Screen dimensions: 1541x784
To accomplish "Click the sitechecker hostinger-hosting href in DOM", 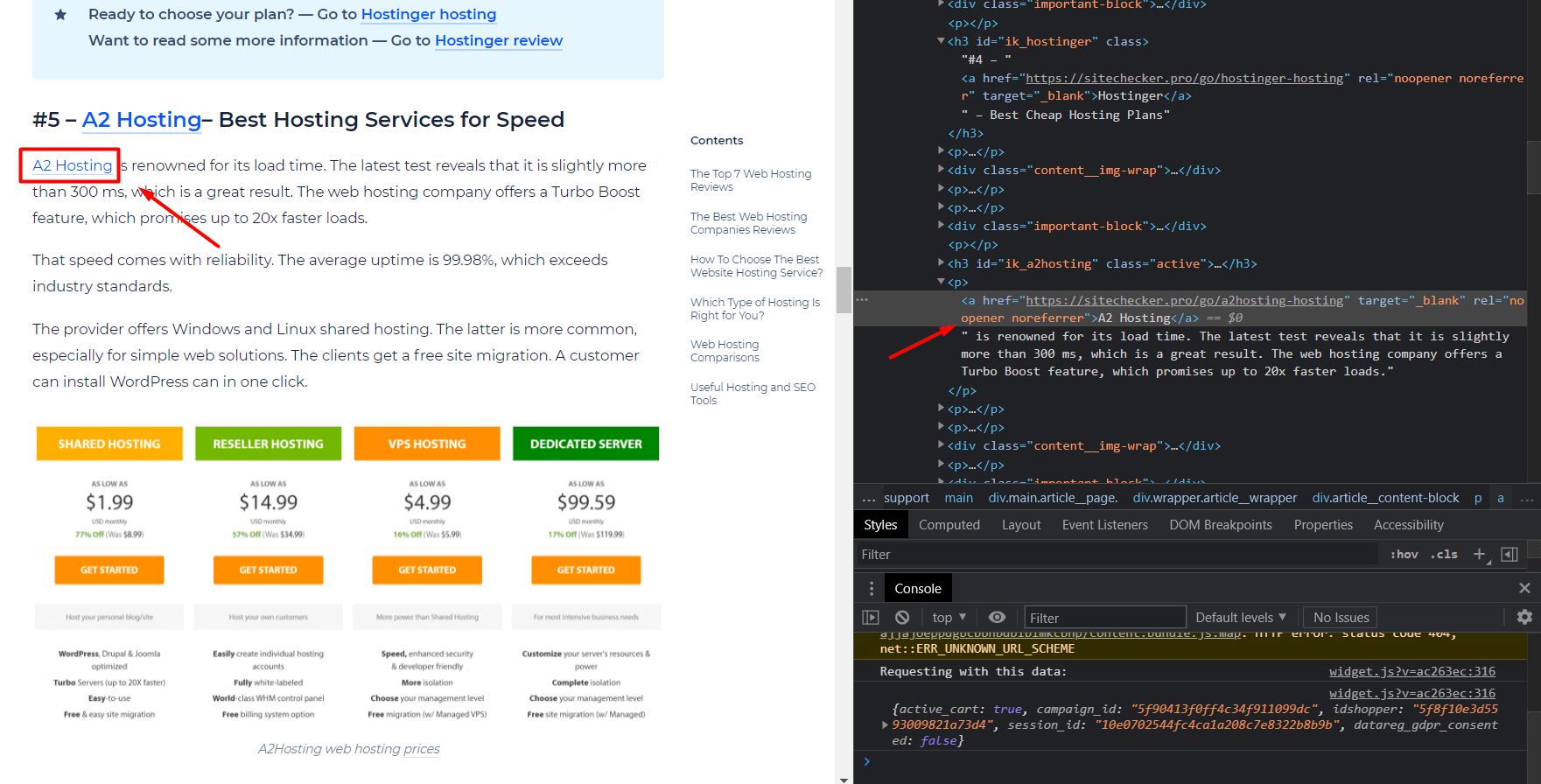I will click(1184, 78).
